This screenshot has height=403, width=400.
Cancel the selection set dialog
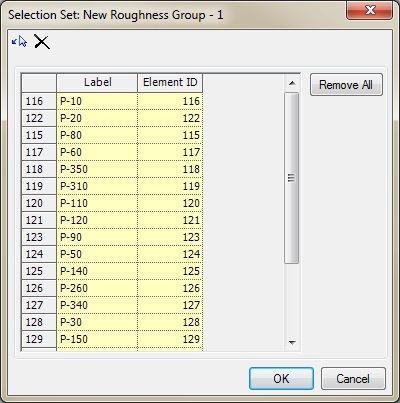coord(353,379)
